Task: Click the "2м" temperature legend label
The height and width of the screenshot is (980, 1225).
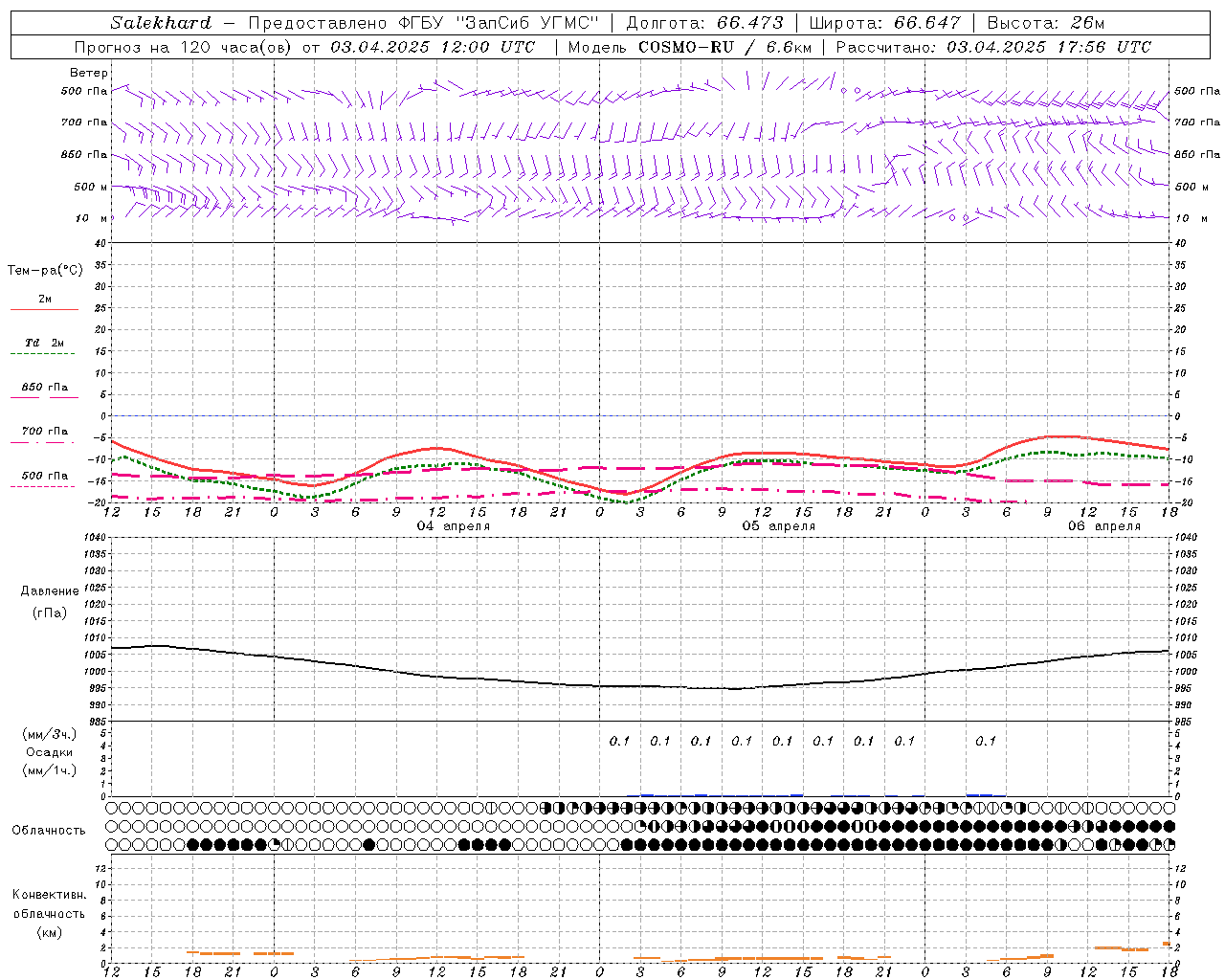Action: (45, 299)
